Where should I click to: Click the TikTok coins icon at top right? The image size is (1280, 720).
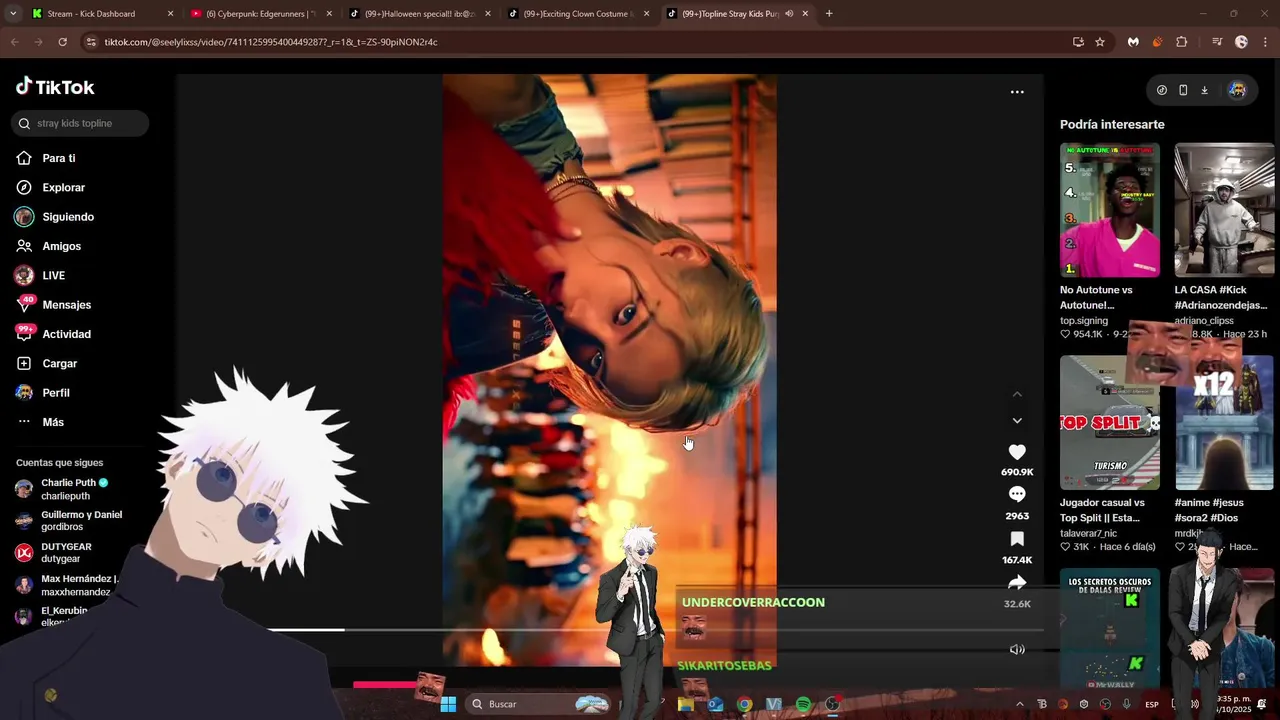coord(1161,90)
